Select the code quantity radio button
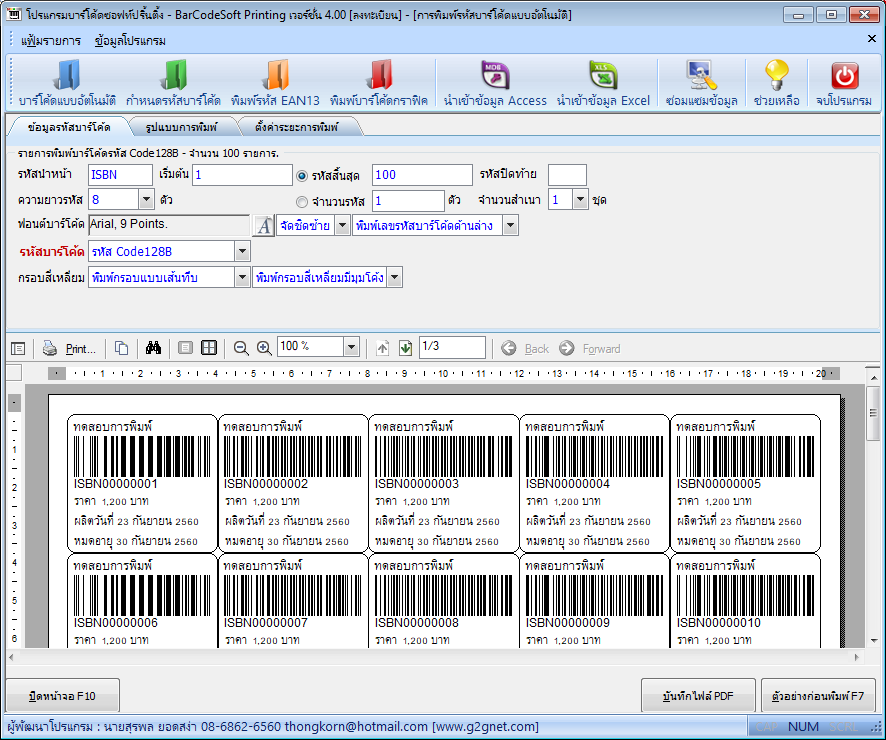The height and width of the screenshot is (740, 886). coord(302,201)
